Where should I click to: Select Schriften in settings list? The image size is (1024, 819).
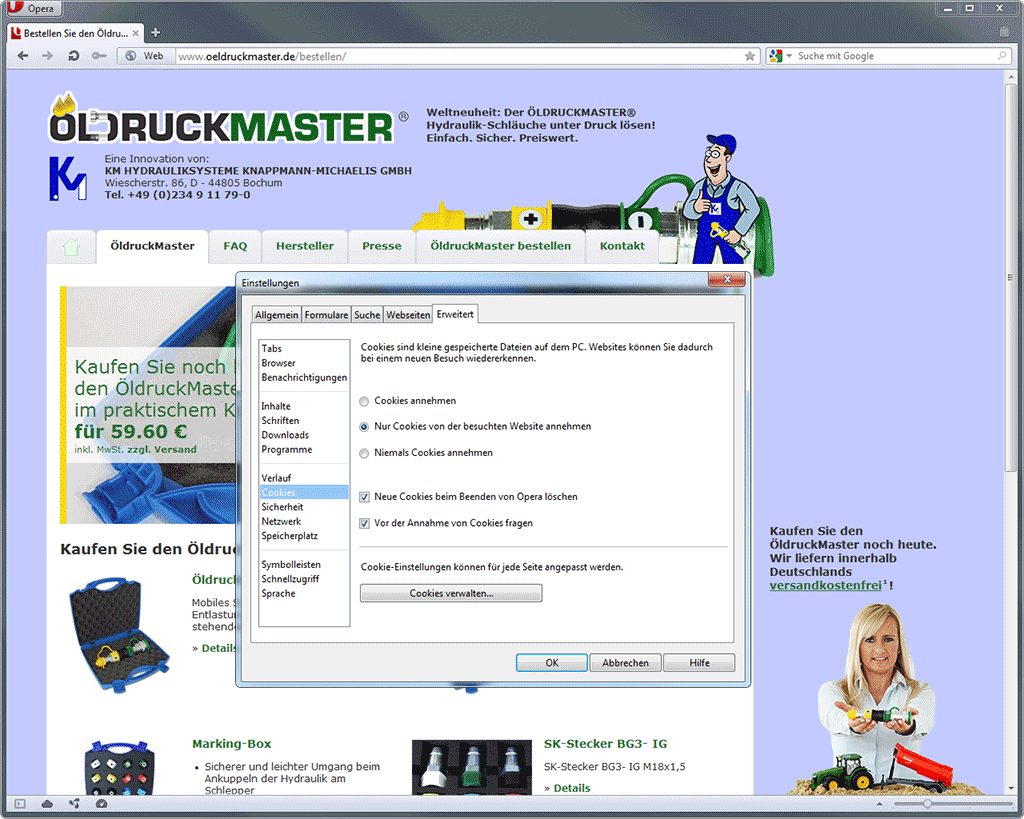pos(304,421)
